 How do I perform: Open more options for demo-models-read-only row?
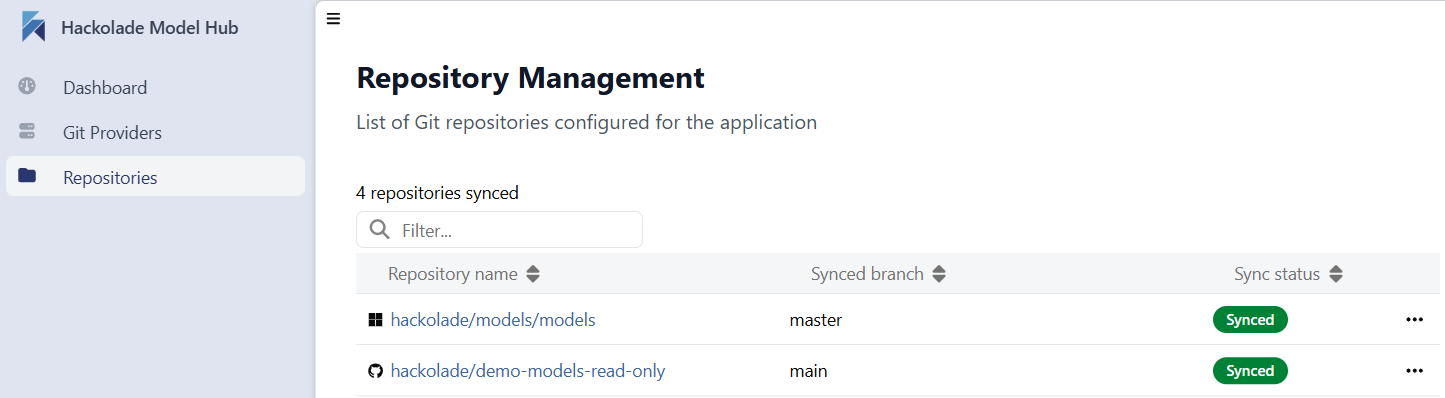tap(1414, 371)
